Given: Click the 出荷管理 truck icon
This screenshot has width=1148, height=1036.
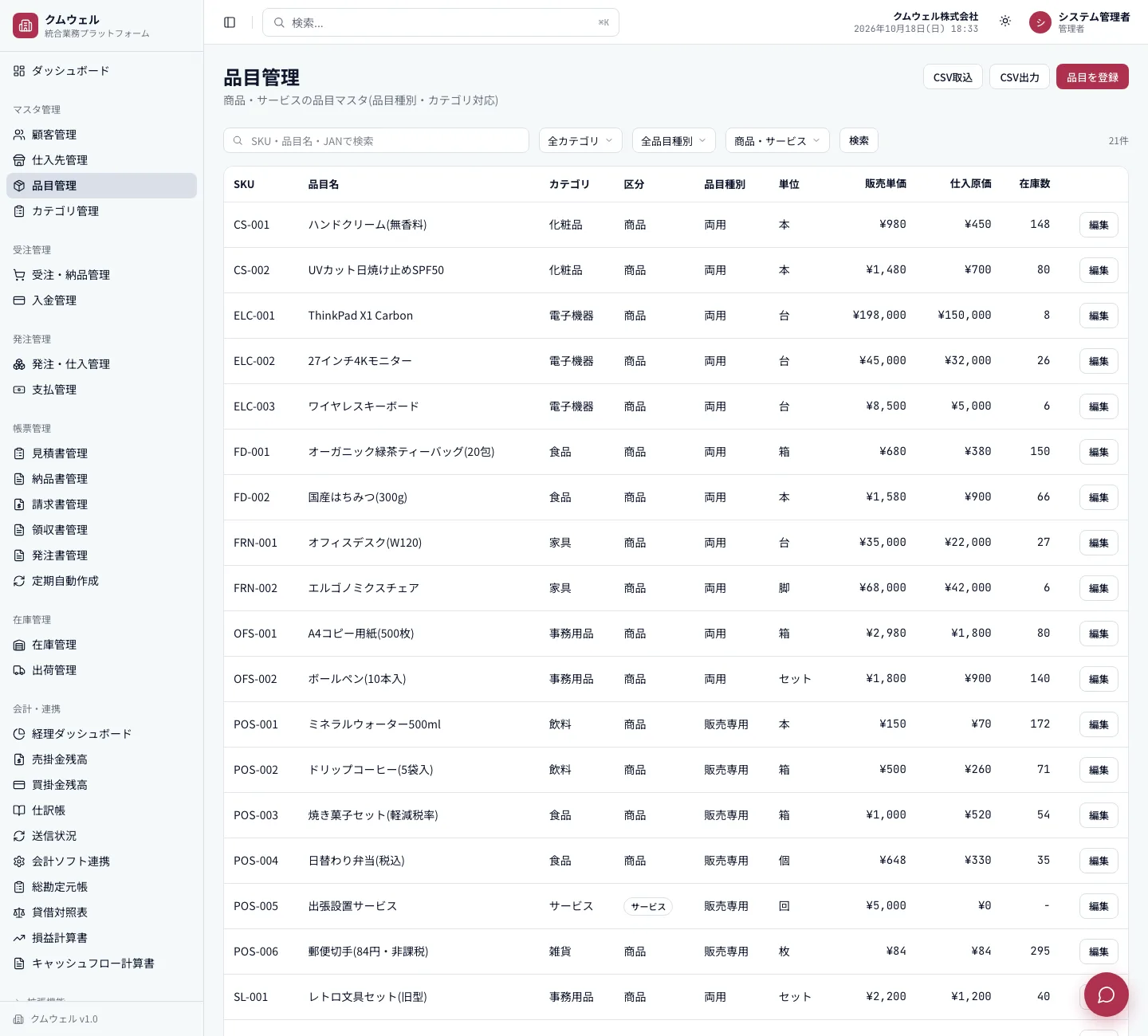Looking at the screenshot, I should point(19,670).
